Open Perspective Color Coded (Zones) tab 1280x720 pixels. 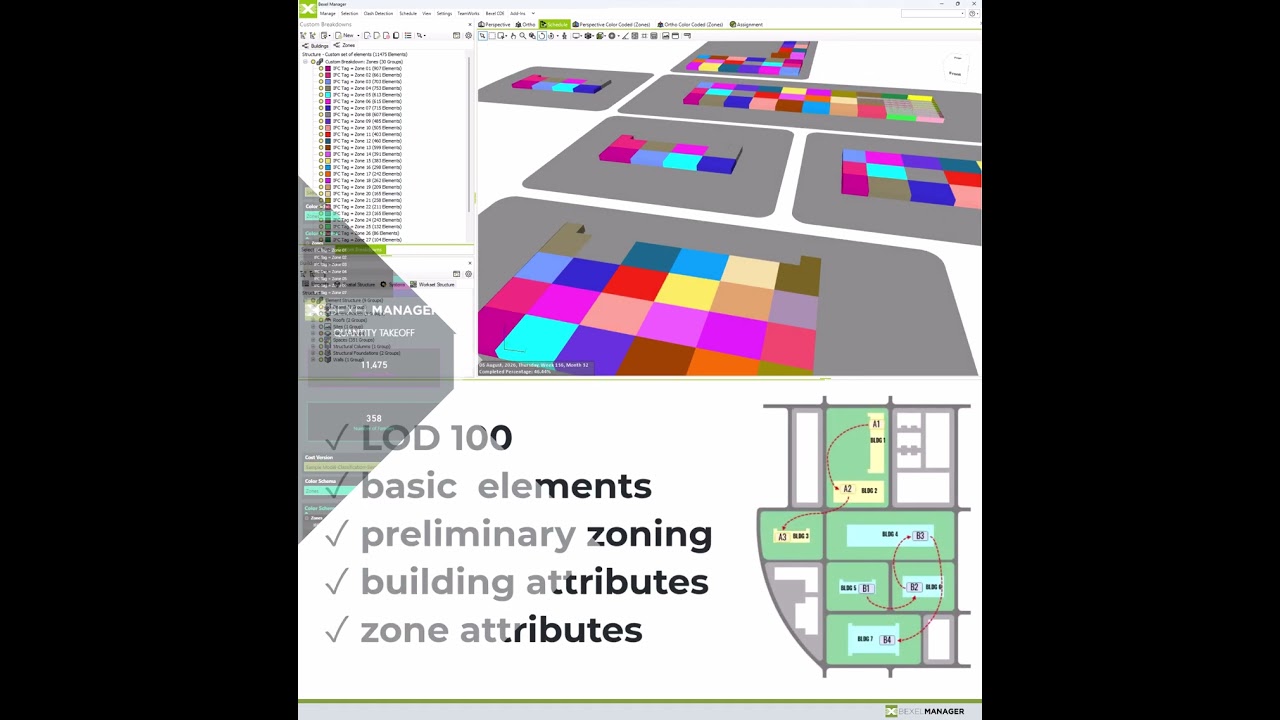[611, 24]
